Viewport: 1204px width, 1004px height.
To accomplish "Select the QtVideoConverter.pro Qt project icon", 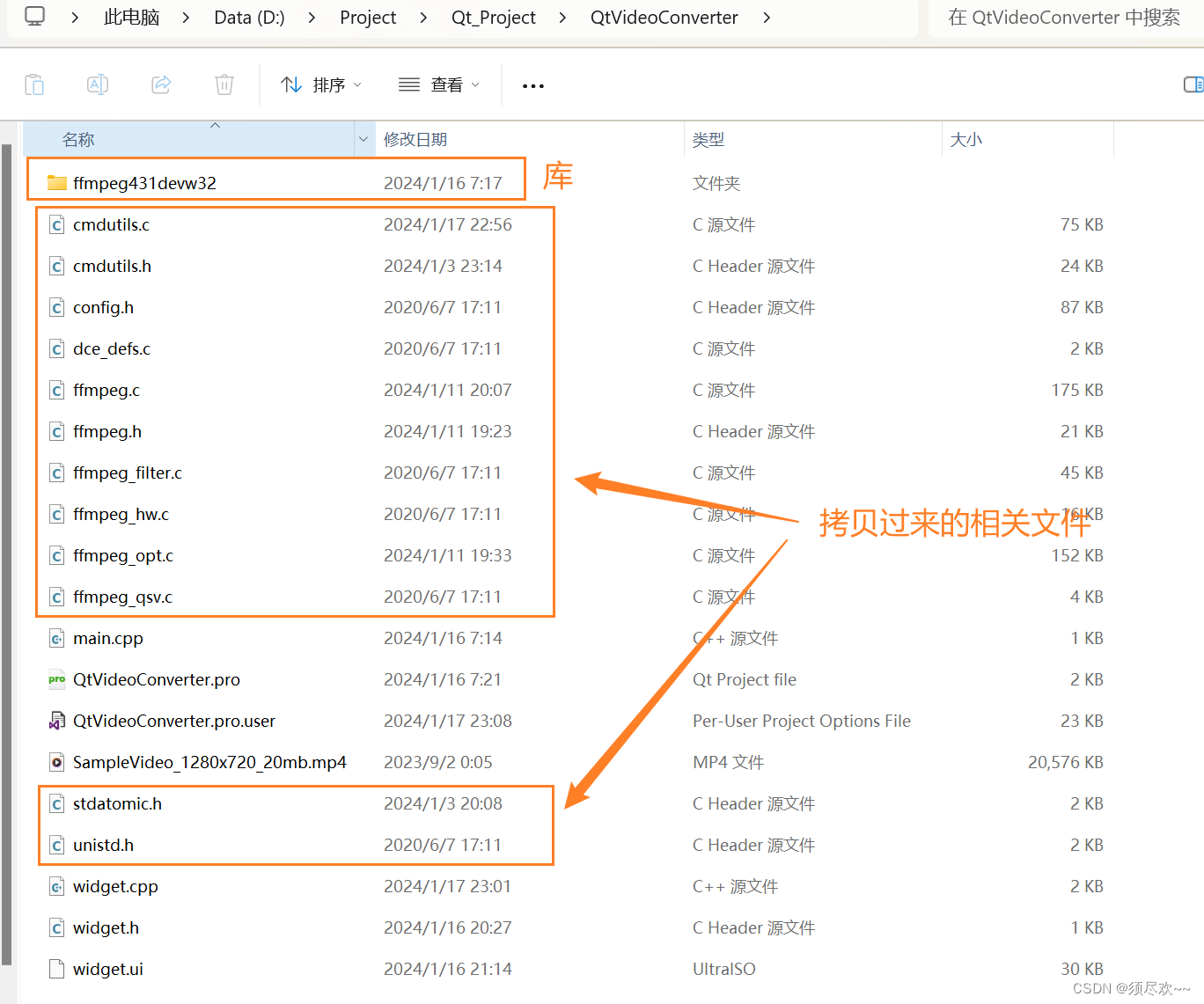I will coord(57,679).
